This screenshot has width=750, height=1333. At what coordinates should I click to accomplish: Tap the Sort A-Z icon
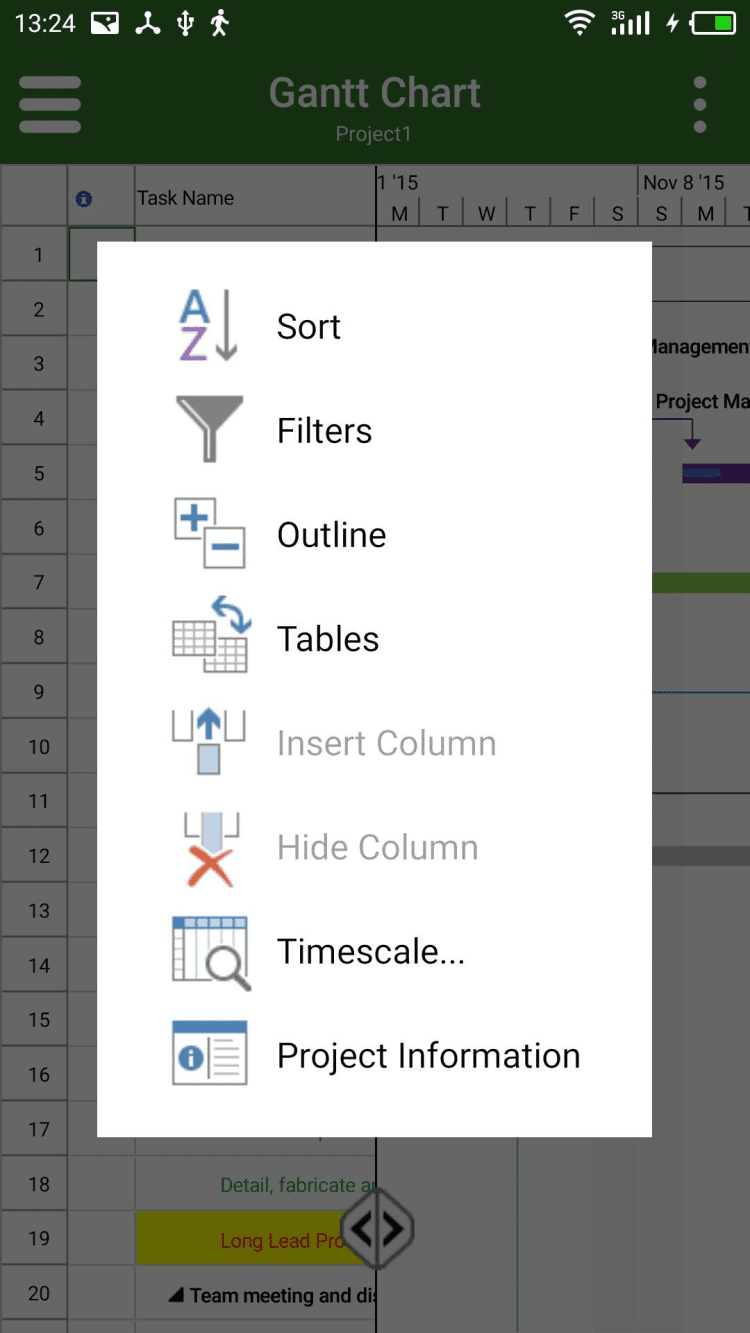coord(209,326)
